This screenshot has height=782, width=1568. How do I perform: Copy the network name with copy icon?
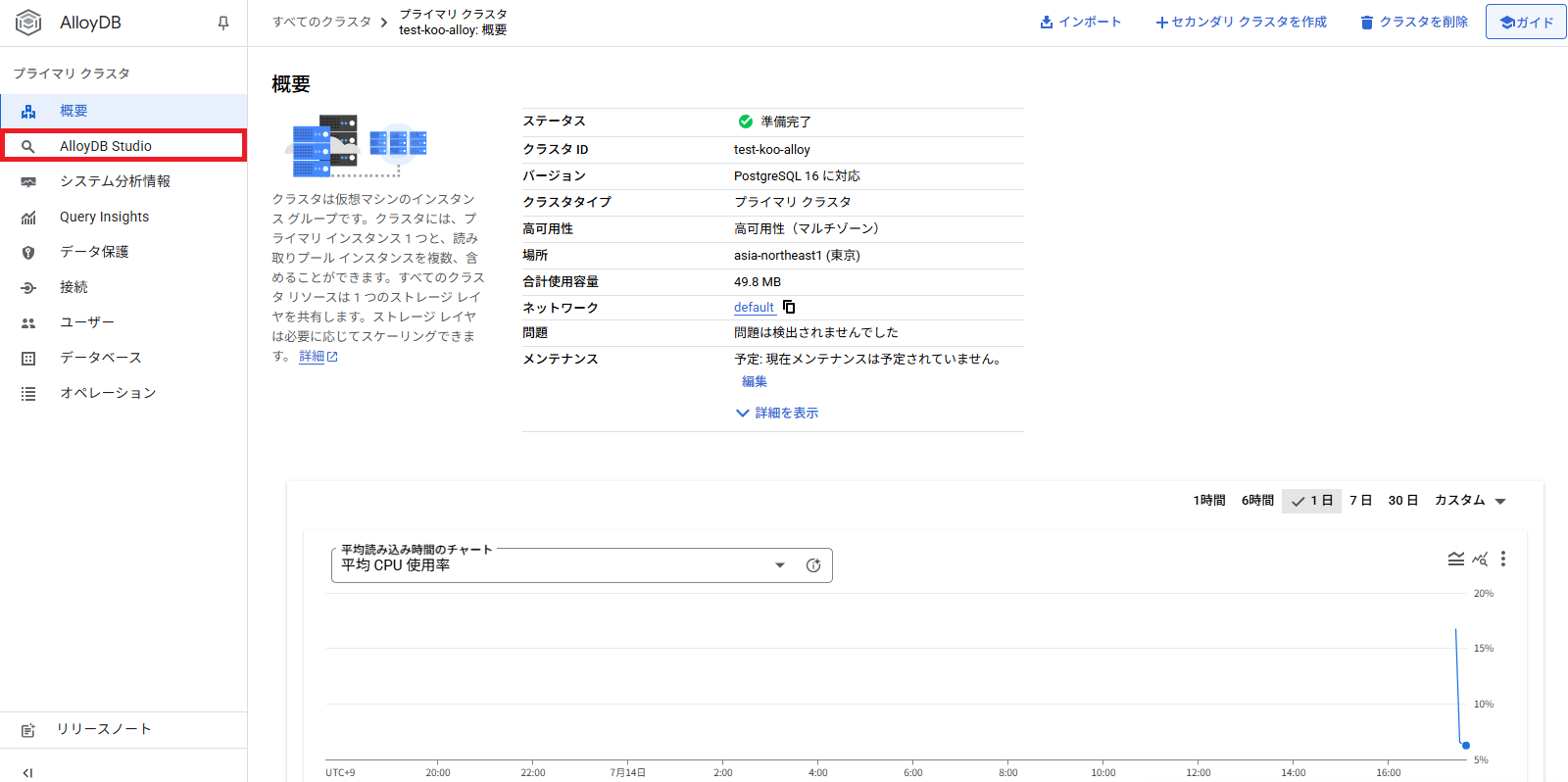(x=789, y=307)
